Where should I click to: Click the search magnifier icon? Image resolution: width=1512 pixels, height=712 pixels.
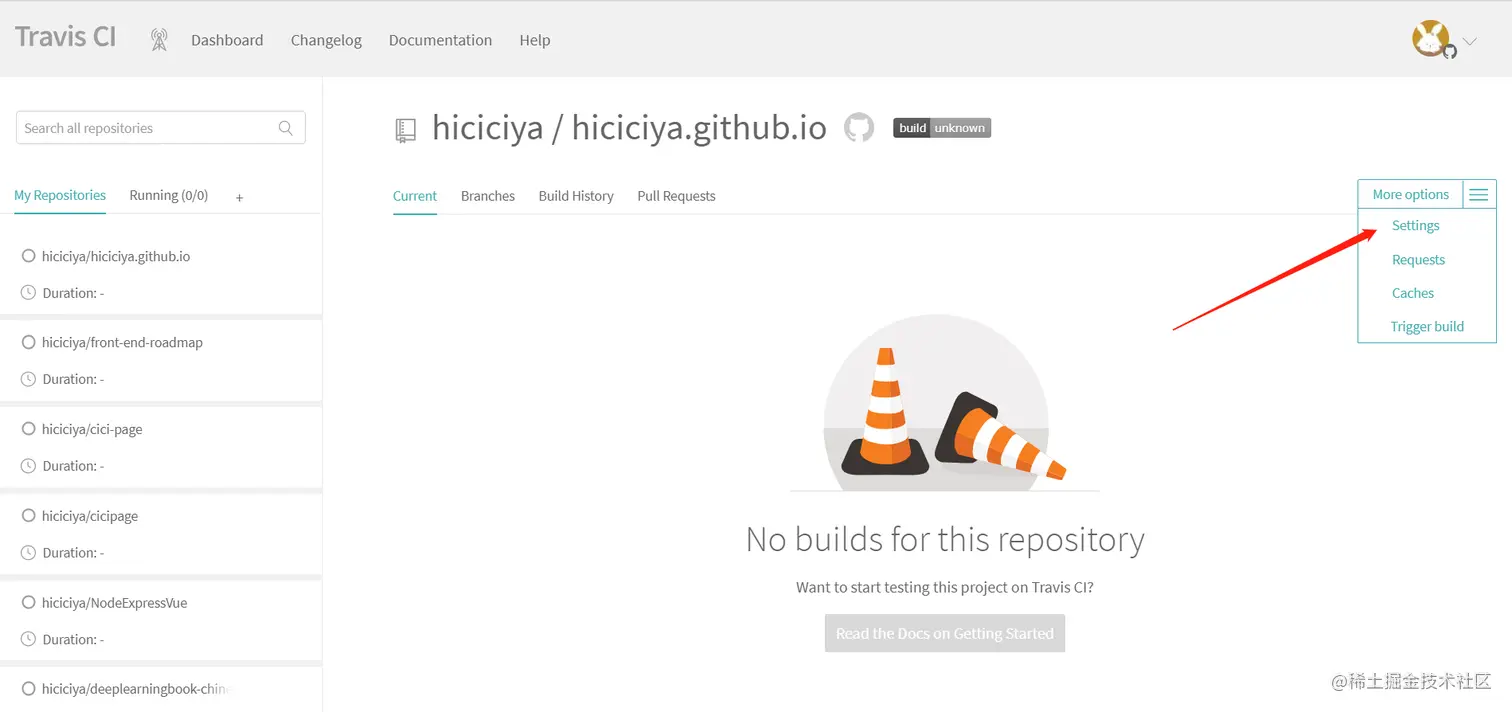(x=286, y=128)
